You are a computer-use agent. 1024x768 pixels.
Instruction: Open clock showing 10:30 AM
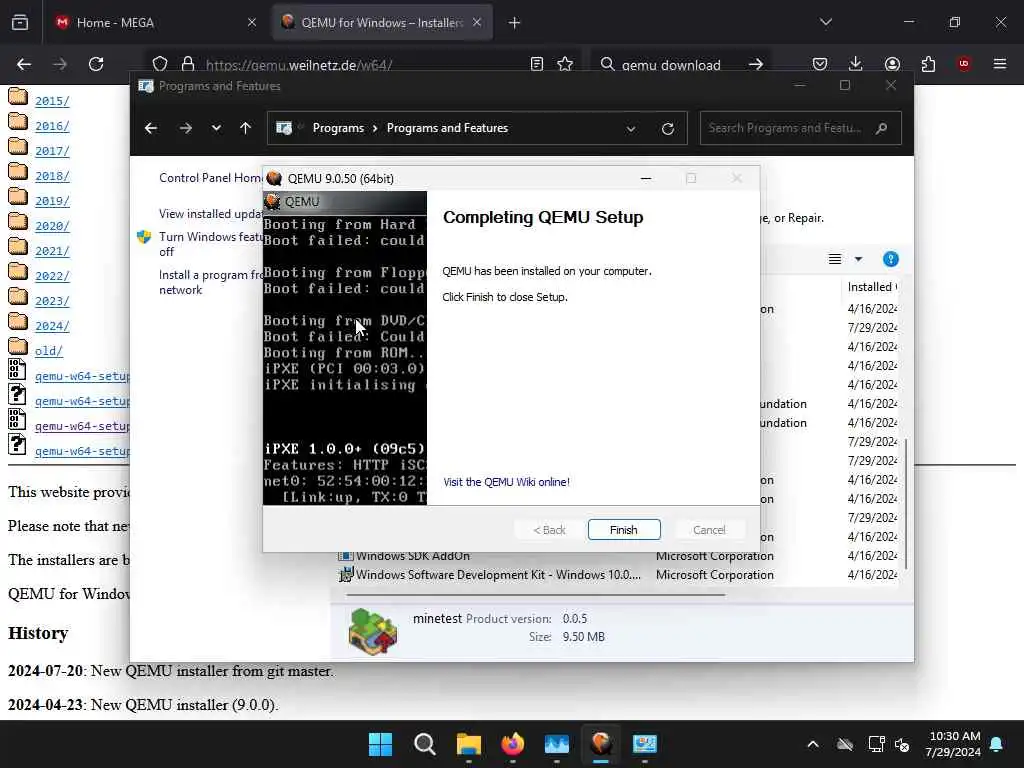[953, 744]
